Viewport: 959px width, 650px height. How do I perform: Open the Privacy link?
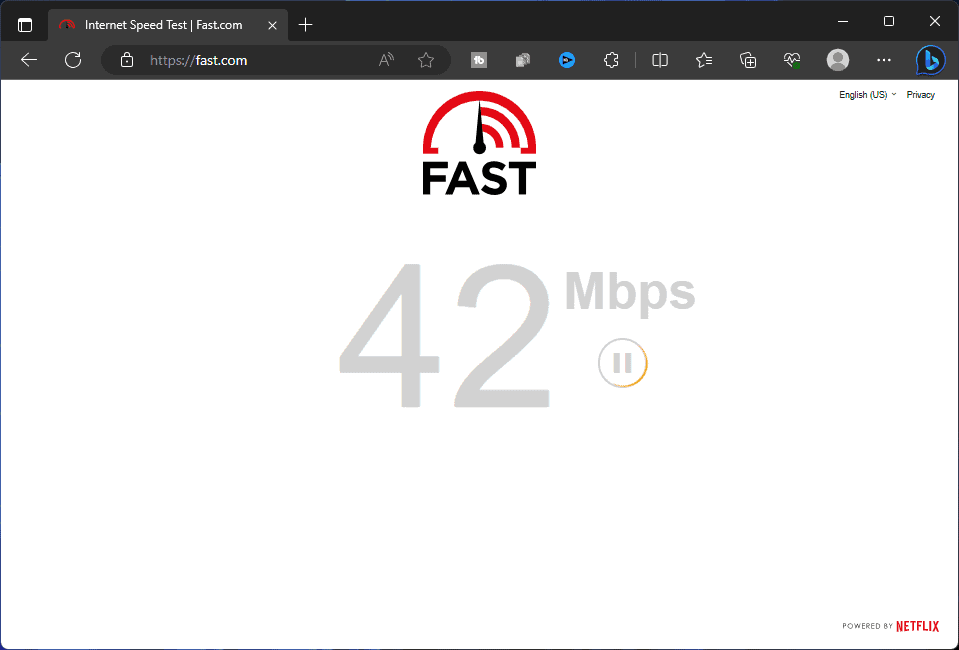tap(920, 95)
